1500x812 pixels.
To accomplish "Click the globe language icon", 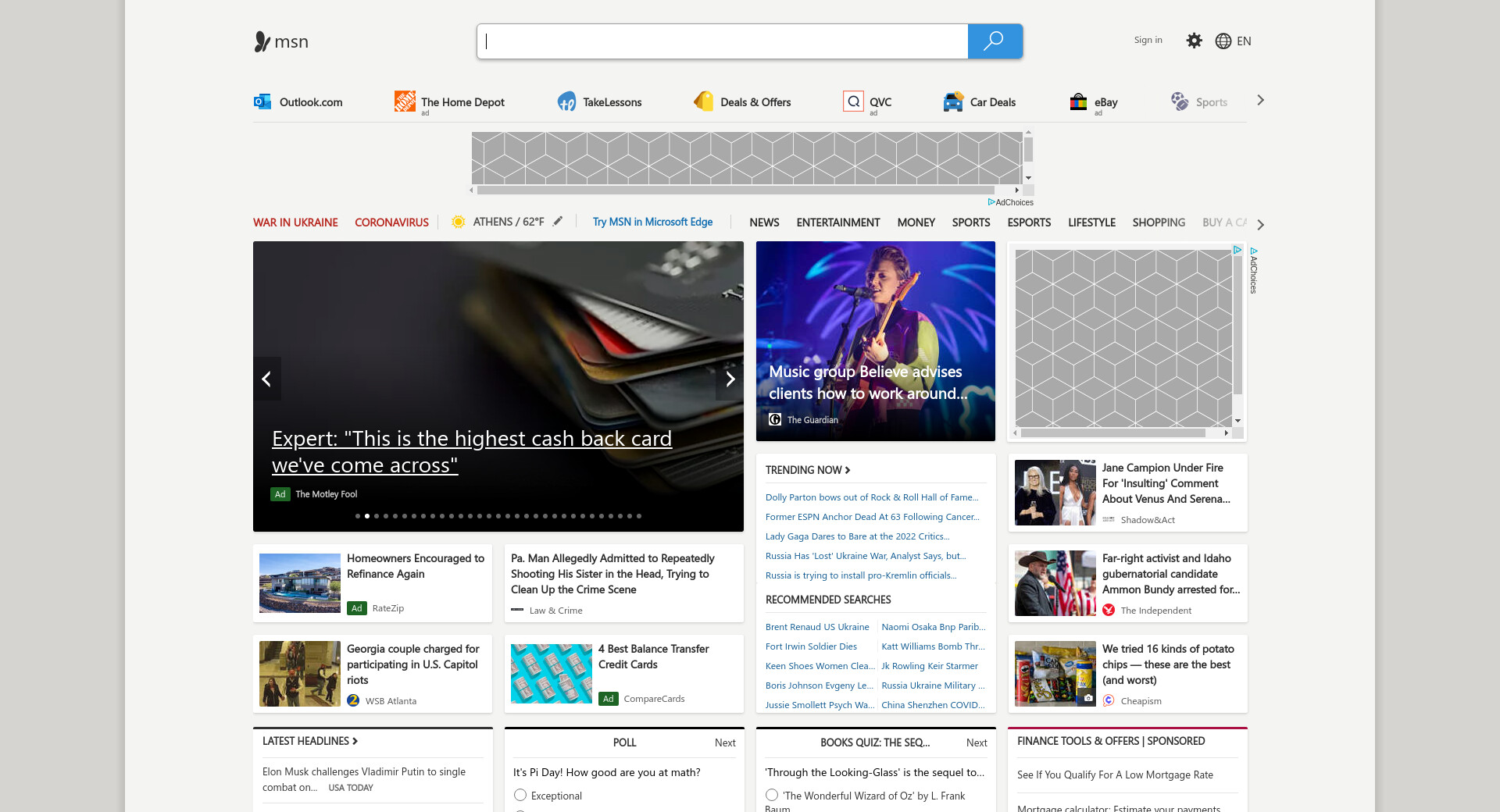I will [1223, 41].
